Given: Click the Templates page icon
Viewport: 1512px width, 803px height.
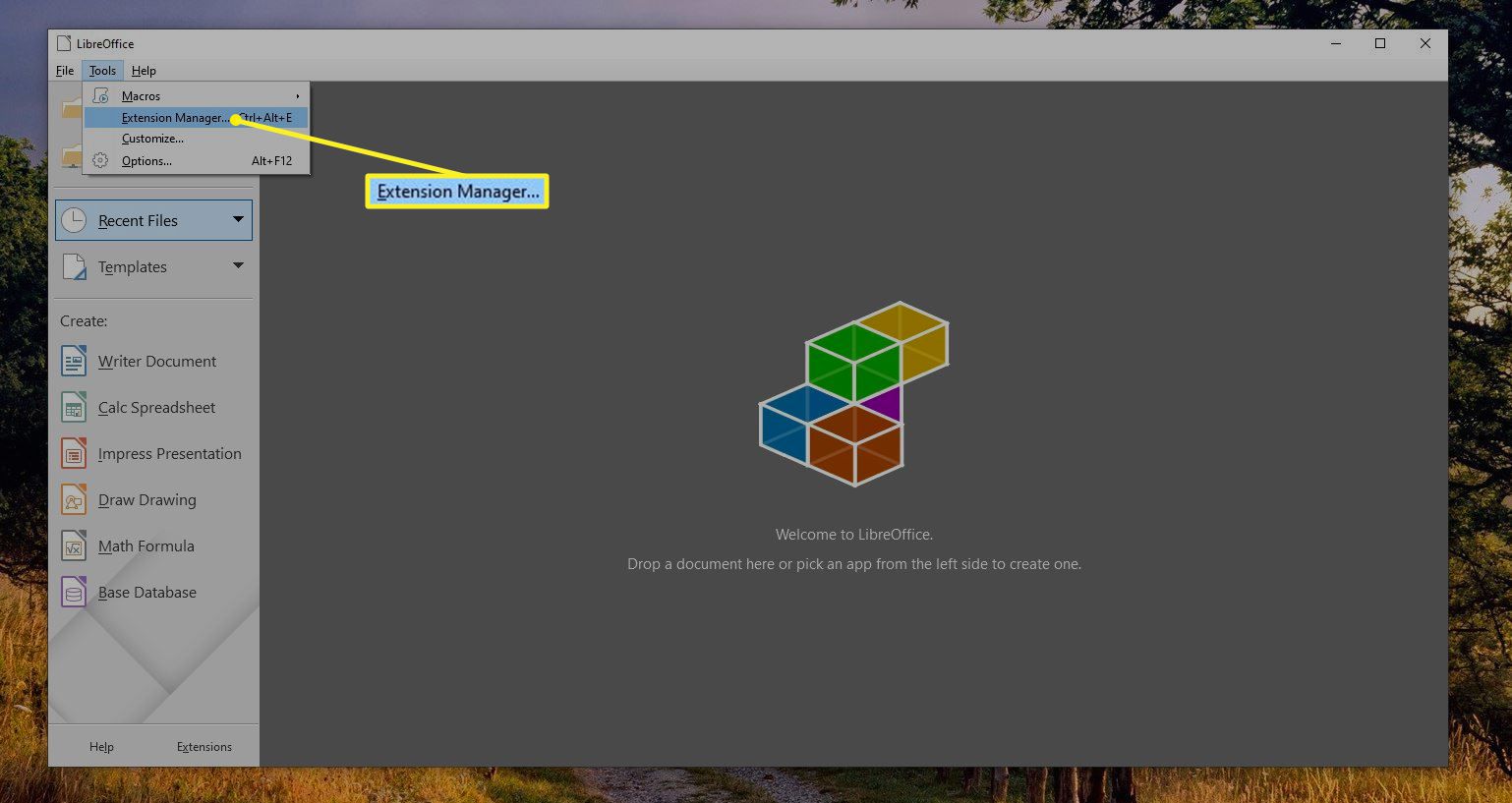Looking at the screenshot, I should coord(74,266).
